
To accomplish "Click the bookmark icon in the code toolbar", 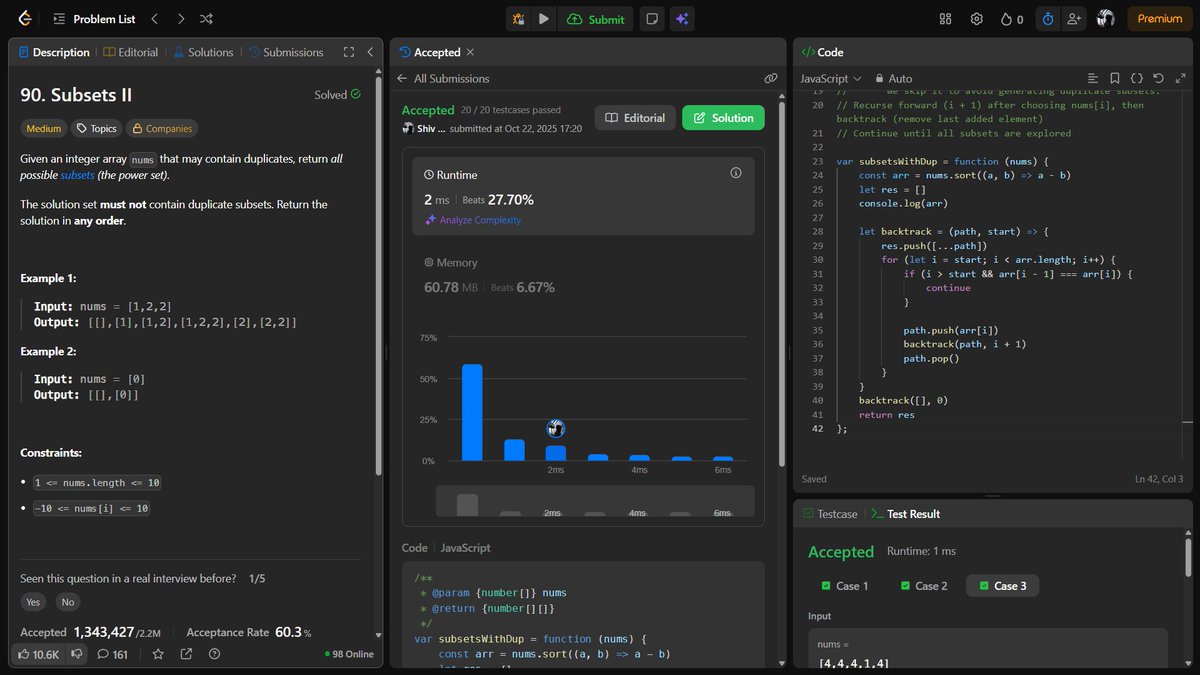I will [x=1115, y=78].
